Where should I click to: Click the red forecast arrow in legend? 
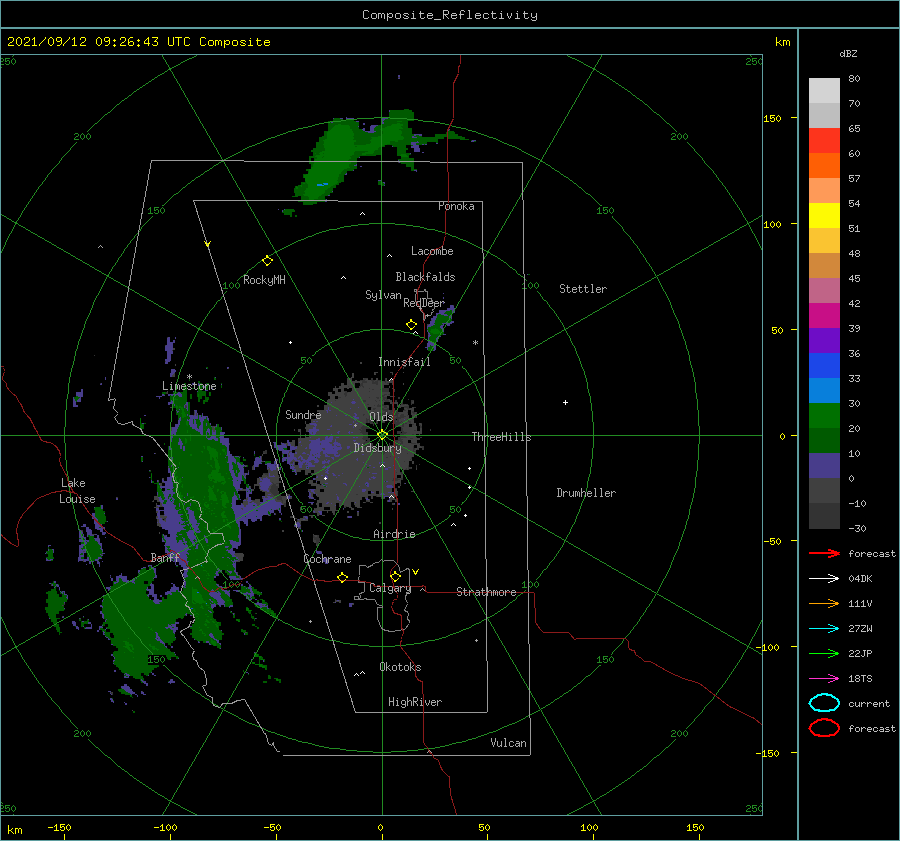(x=824, y=553)
